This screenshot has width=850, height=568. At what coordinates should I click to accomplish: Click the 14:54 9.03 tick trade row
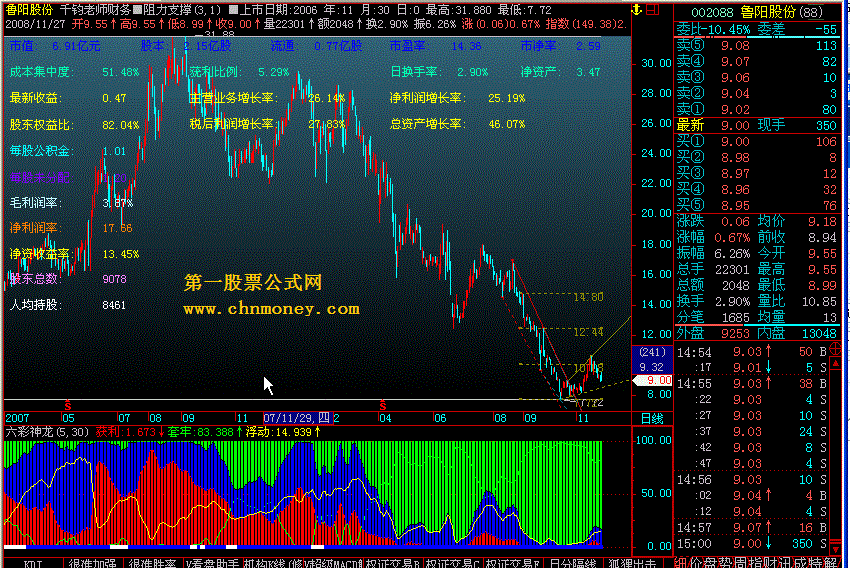752,352
